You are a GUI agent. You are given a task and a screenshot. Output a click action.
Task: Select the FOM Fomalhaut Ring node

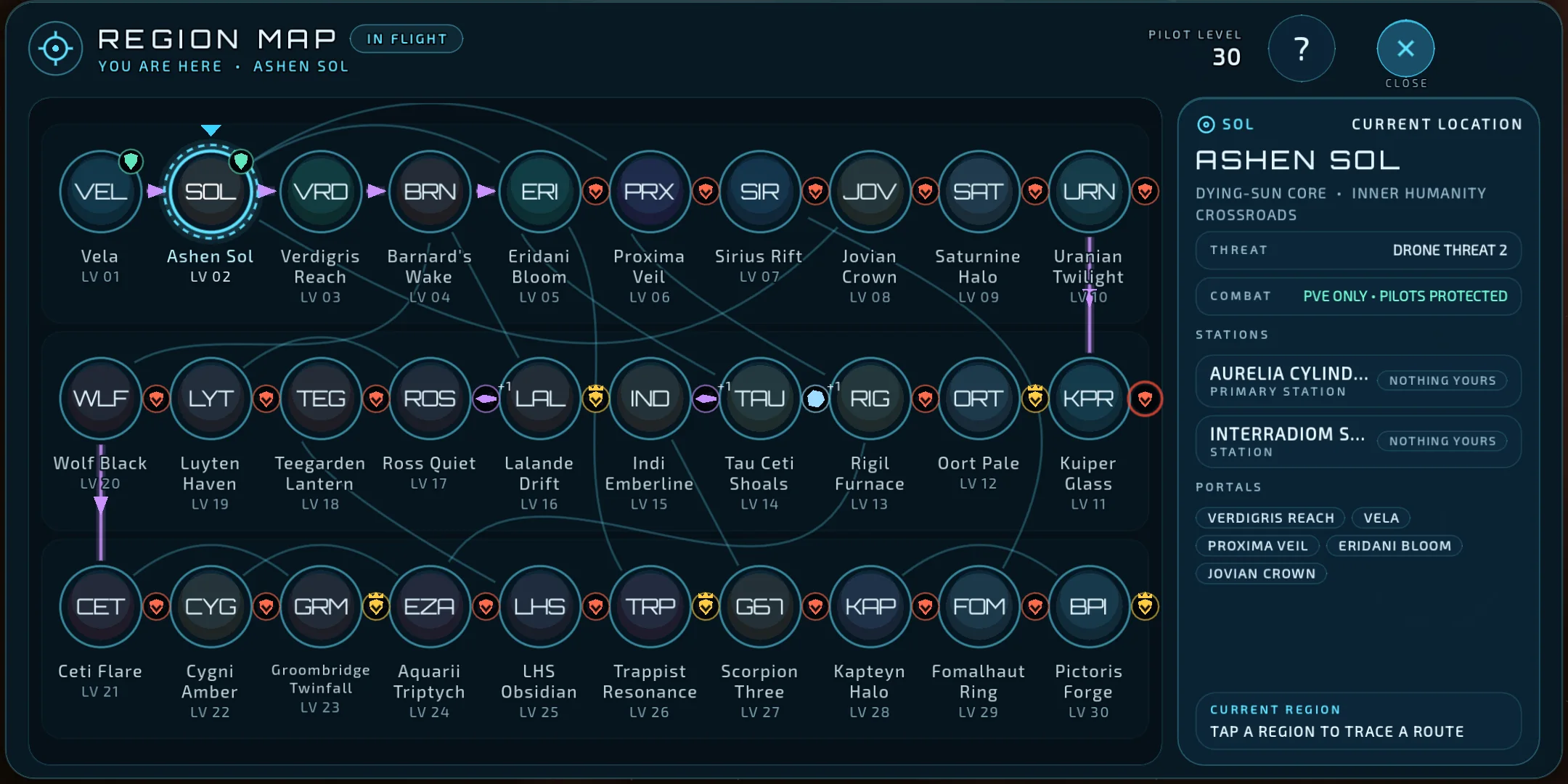click(x=979, y=606)
